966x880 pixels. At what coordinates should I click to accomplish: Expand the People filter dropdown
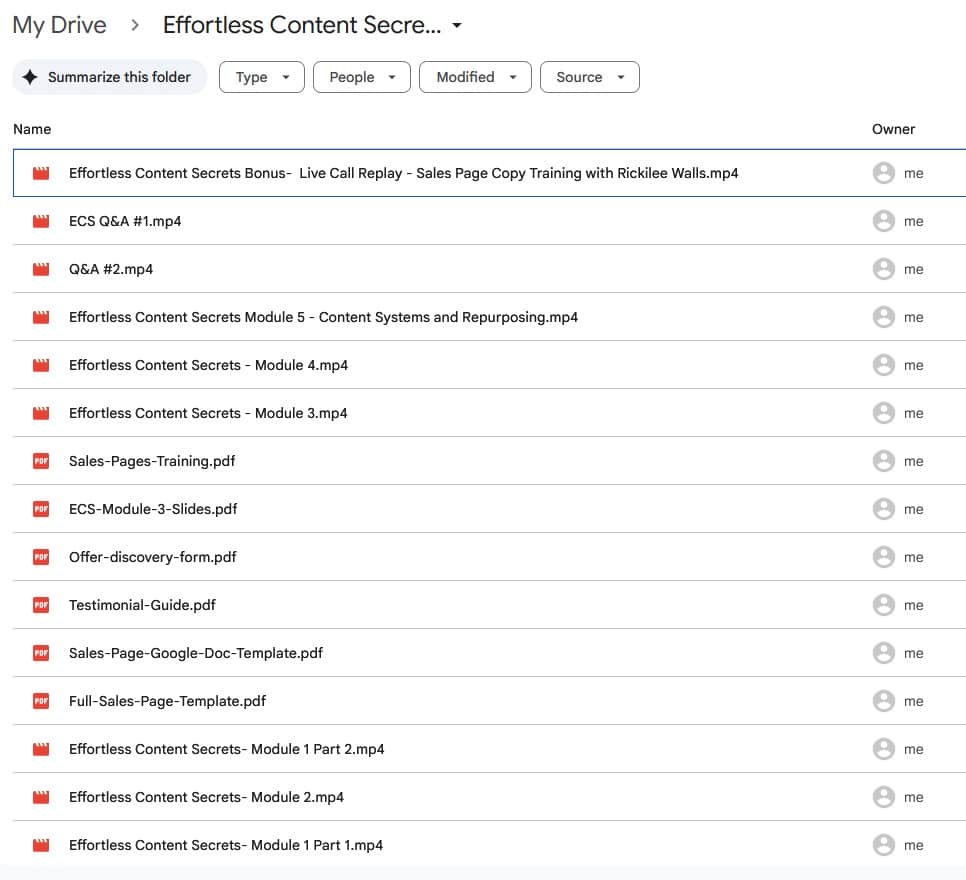(361, 77)
